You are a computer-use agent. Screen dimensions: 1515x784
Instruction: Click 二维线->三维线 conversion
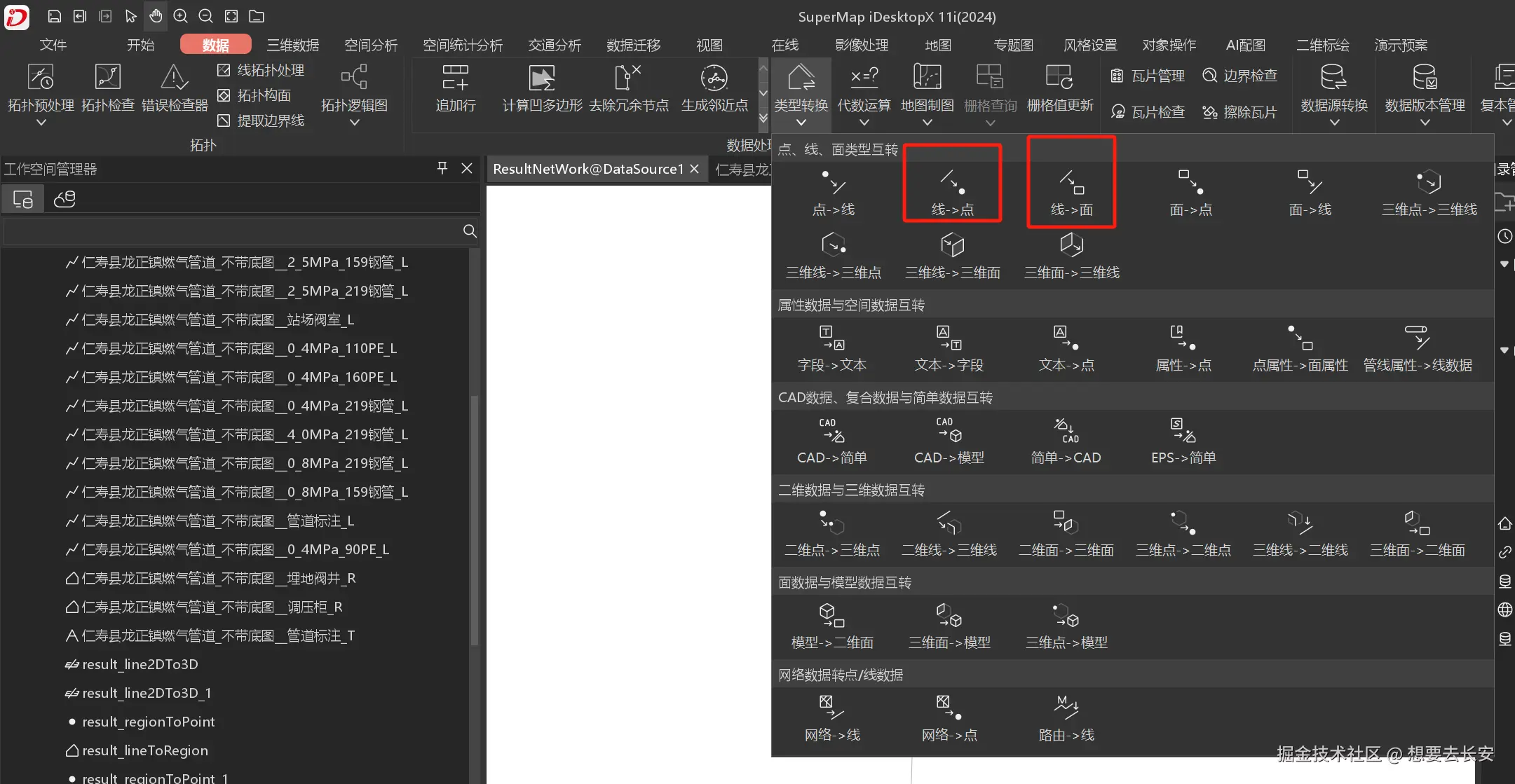tap(949, 532)
